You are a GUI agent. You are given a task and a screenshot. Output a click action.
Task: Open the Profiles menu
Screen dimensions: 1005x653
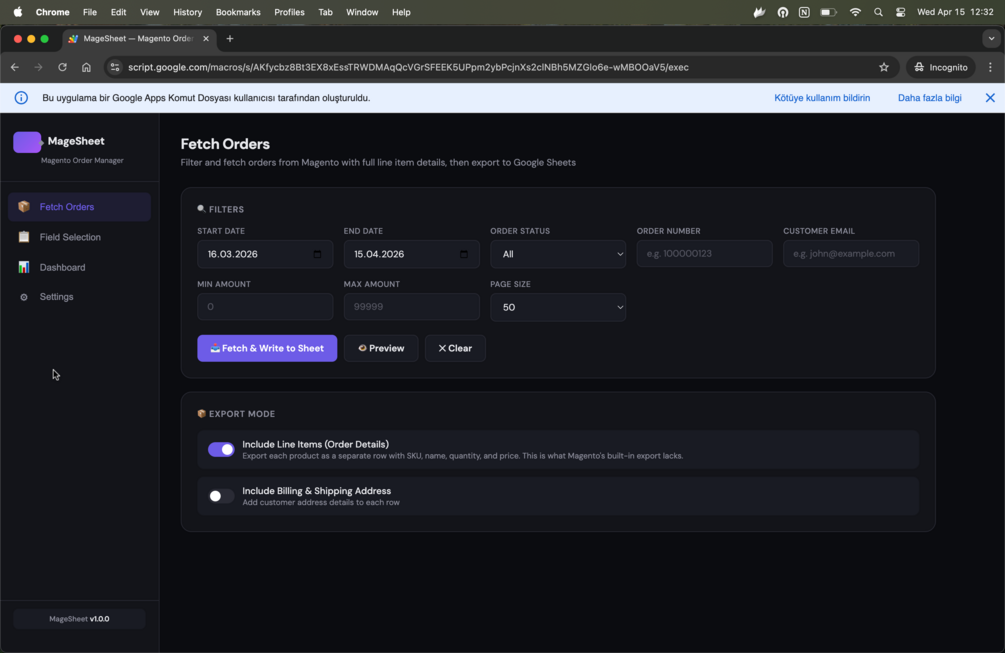(x=289, y=12)
